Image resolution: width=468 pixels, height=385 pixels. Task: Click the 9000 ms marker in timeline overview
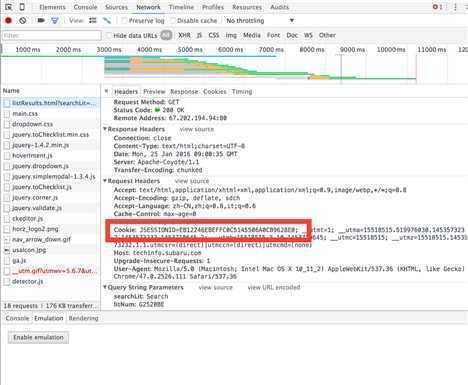click(352, 50)
